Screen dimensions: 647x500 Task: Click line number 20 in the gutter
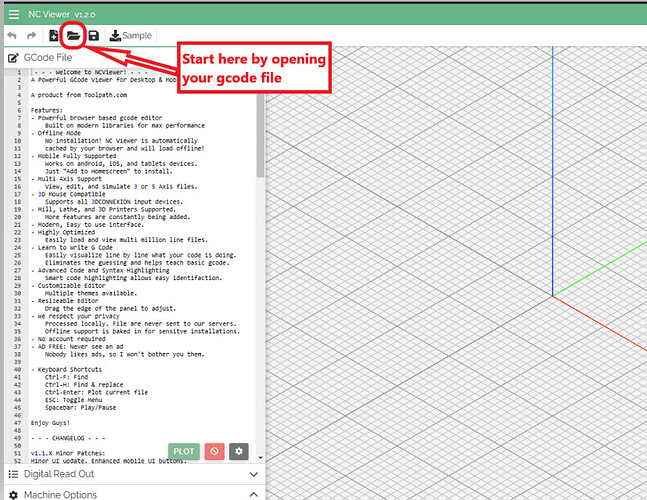(x=17, y=217)
